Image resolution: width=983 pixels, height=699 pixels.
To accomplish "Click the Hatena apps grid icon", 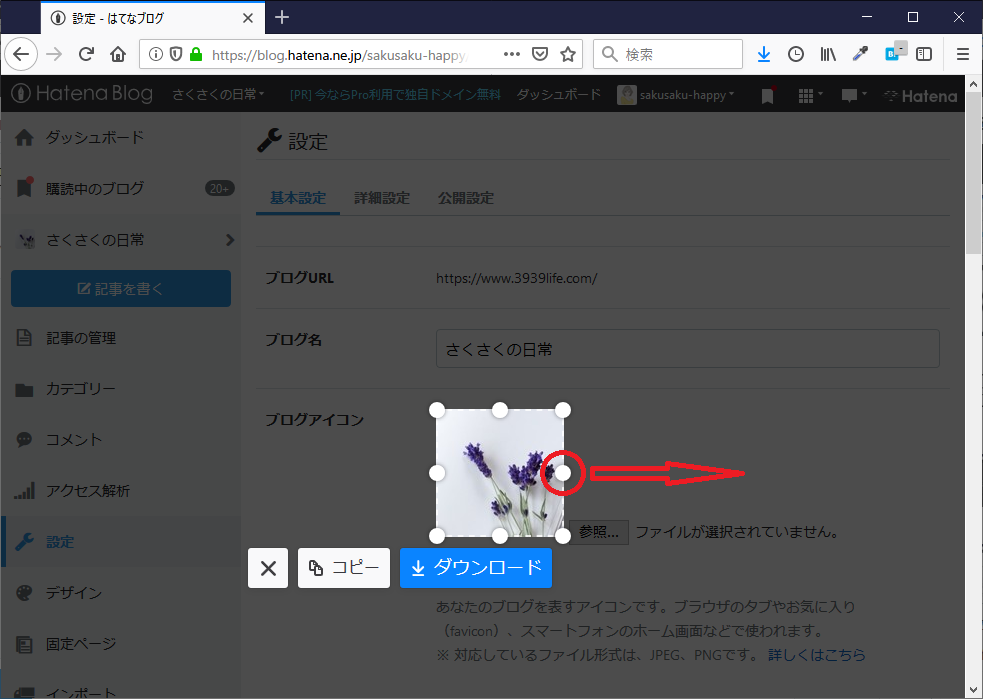I will click(808, 95).
